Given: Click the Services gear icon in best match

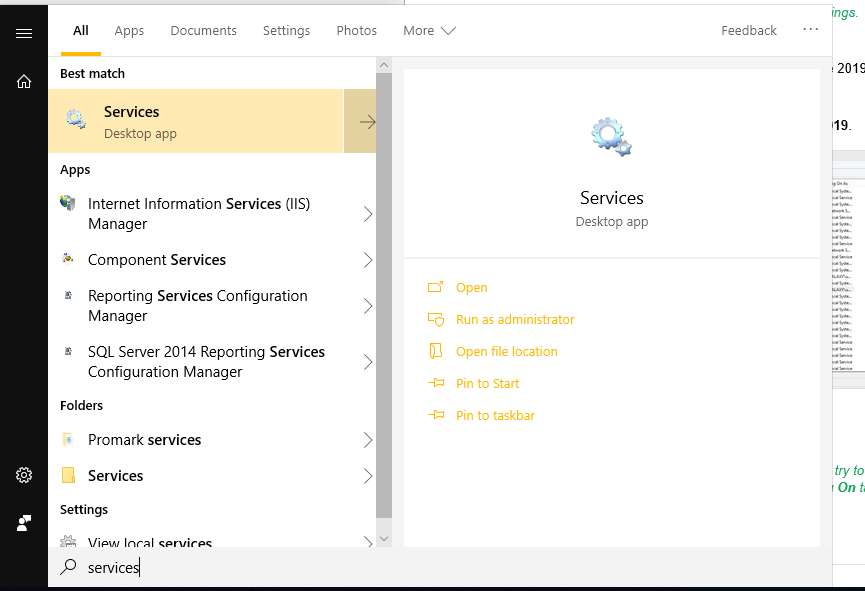Looking at the screenshot, I should pyautogui.click(x=76, y=120).
